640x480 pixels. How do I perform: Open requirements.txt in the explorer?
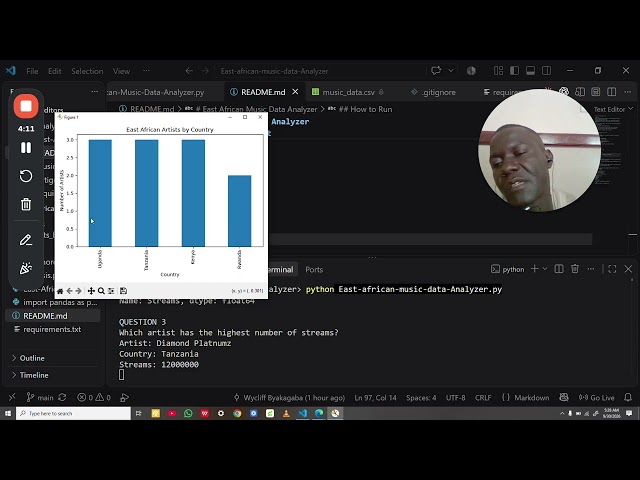pyautogui.click(x=53, y=329)
